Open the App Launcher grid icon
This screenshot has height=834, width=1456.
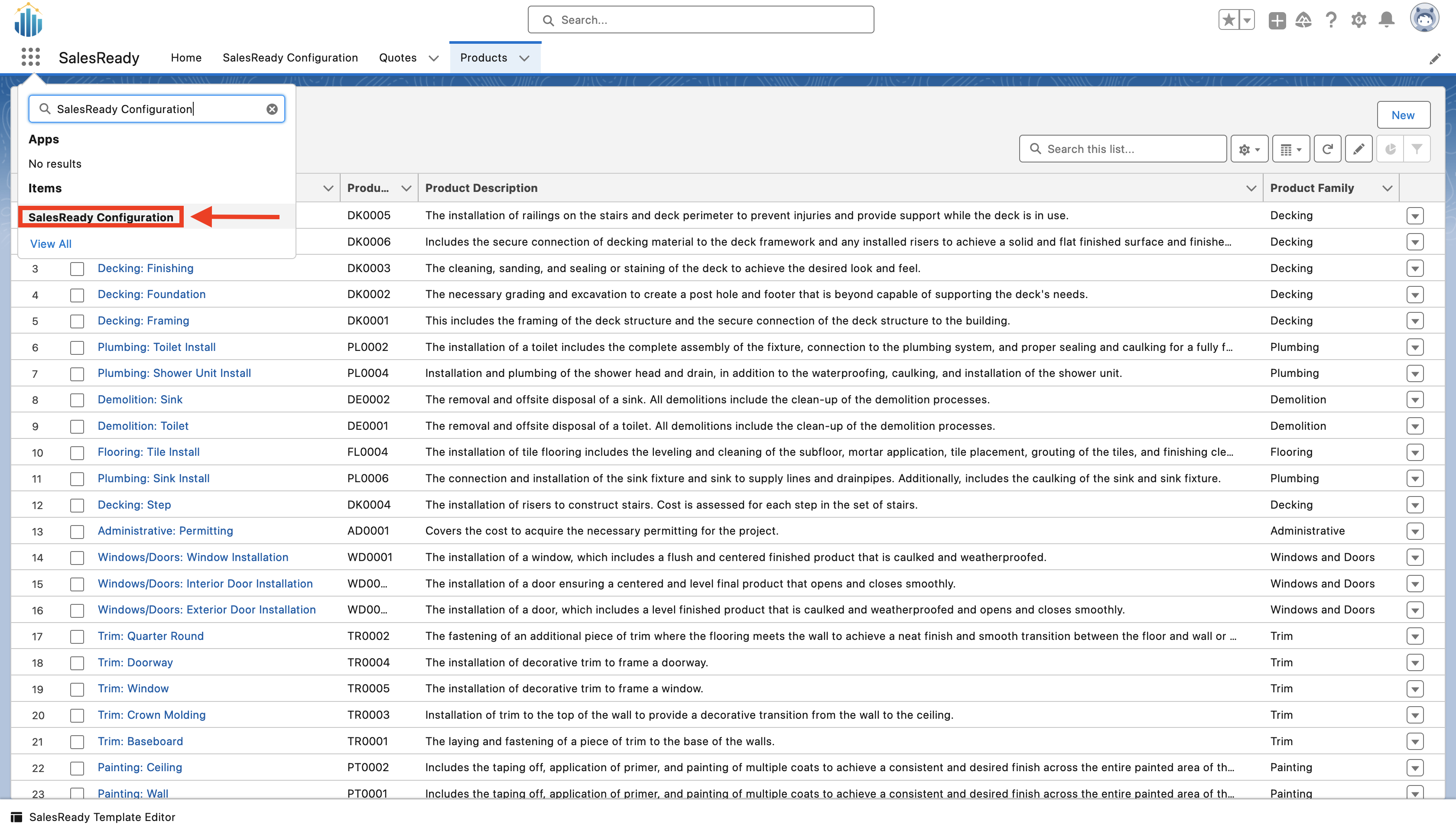pyautogui.click(x=30, y=57)
